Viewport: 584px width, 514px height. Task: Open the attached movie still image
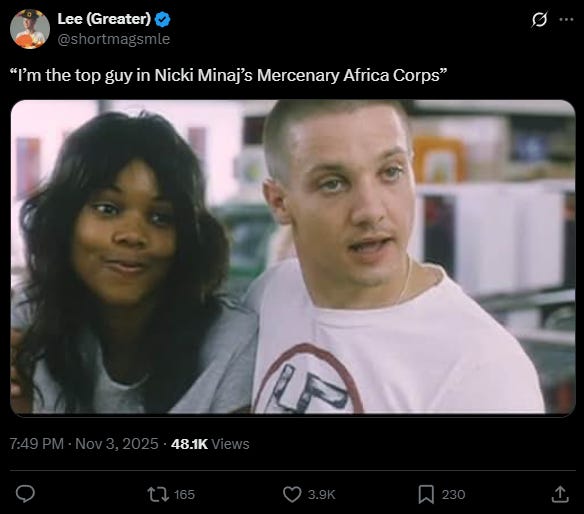tap(293, 257)
